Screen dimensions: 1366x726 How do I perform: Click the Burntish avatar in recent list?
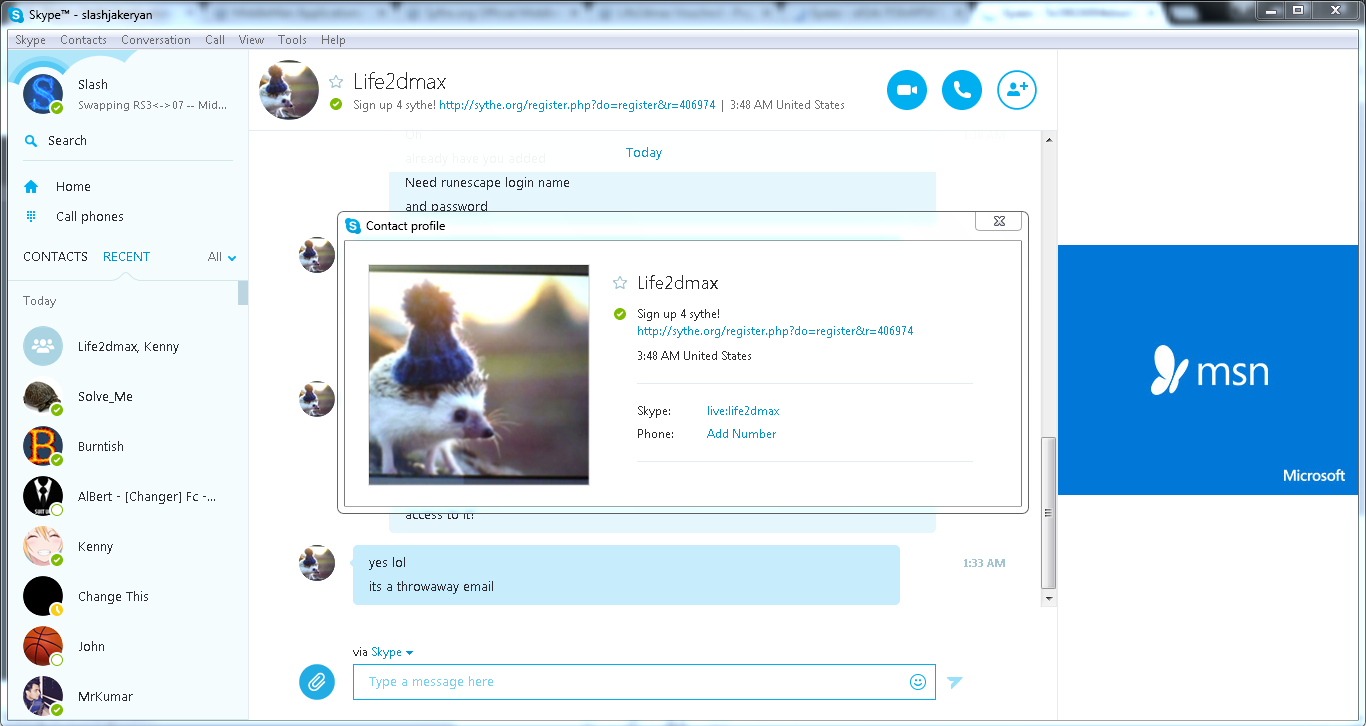(43, 447)
